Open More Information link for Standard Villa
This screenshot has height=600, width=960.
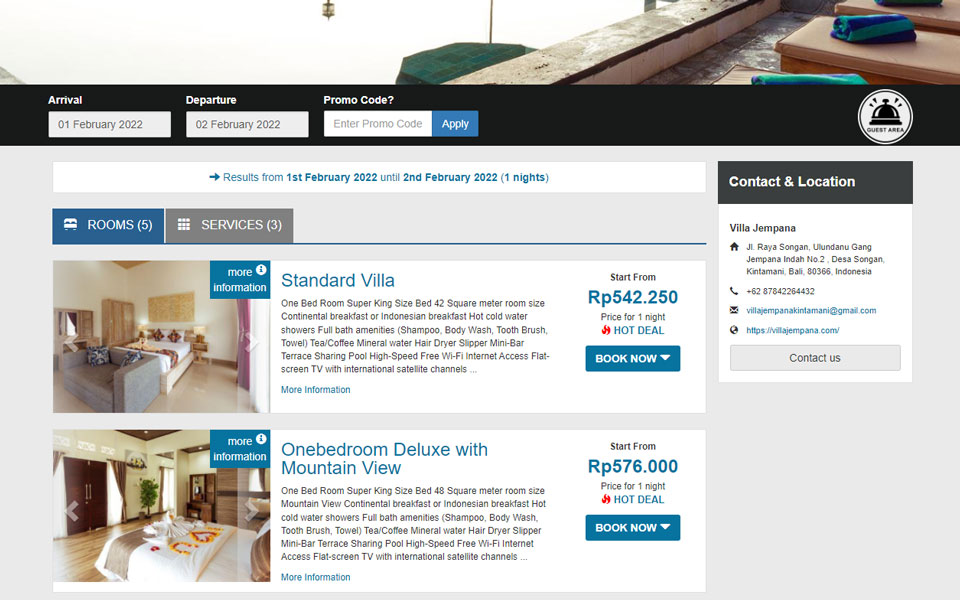click(315, 389)
